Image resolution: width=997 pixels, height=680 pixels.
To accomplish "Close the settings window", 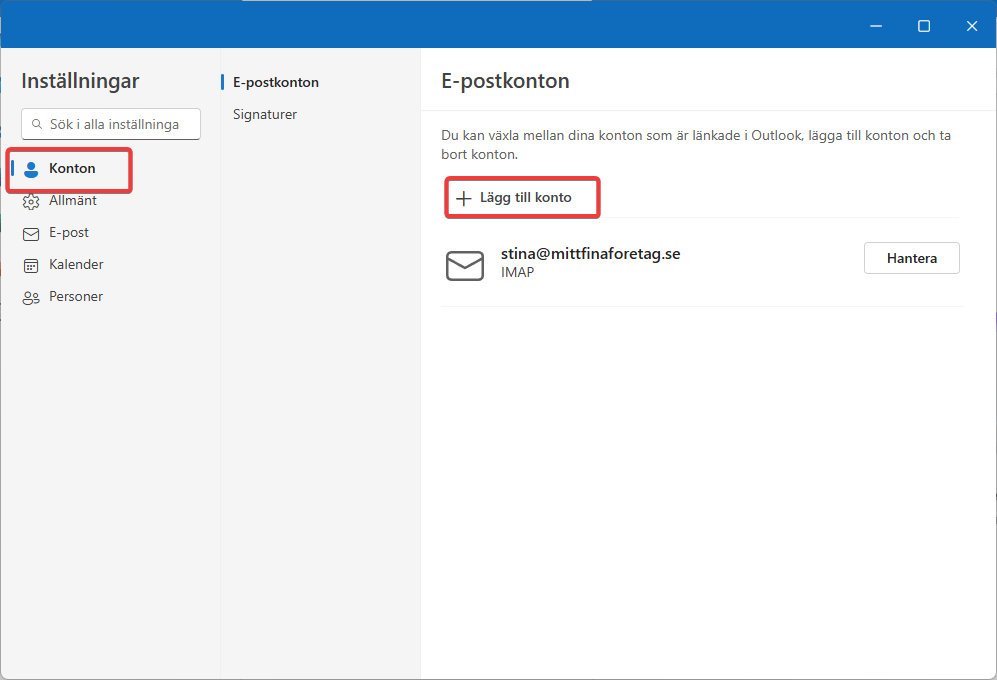I will pos(972,26).
